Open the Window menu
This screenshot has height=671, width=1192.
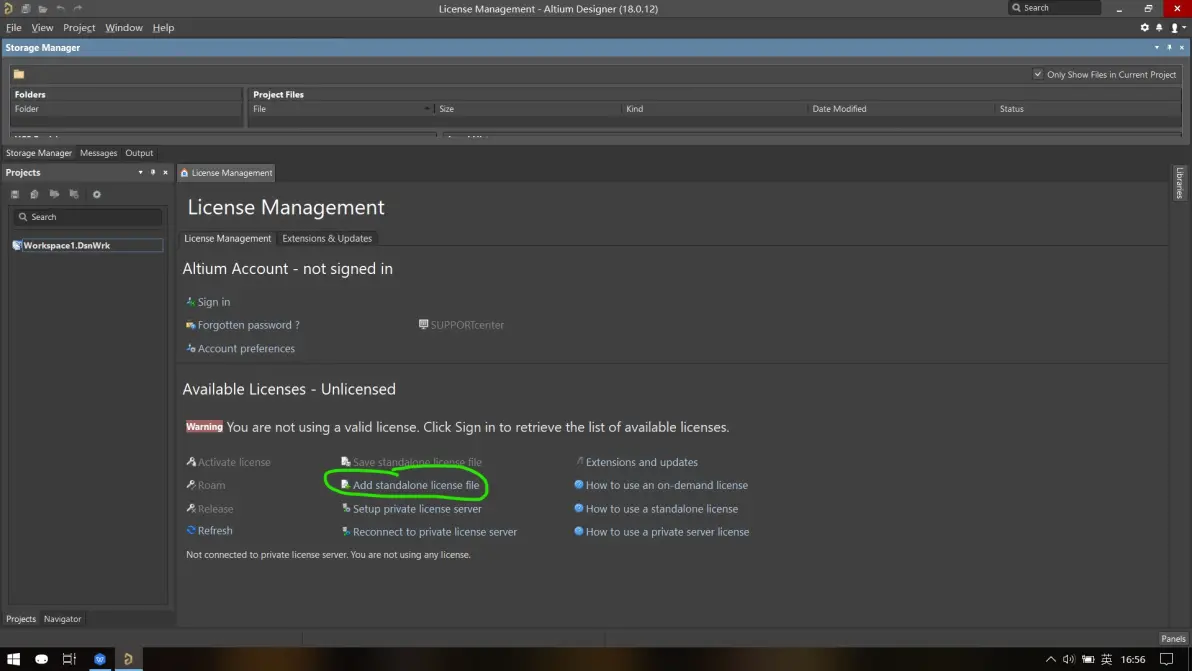tap(124, 27)
